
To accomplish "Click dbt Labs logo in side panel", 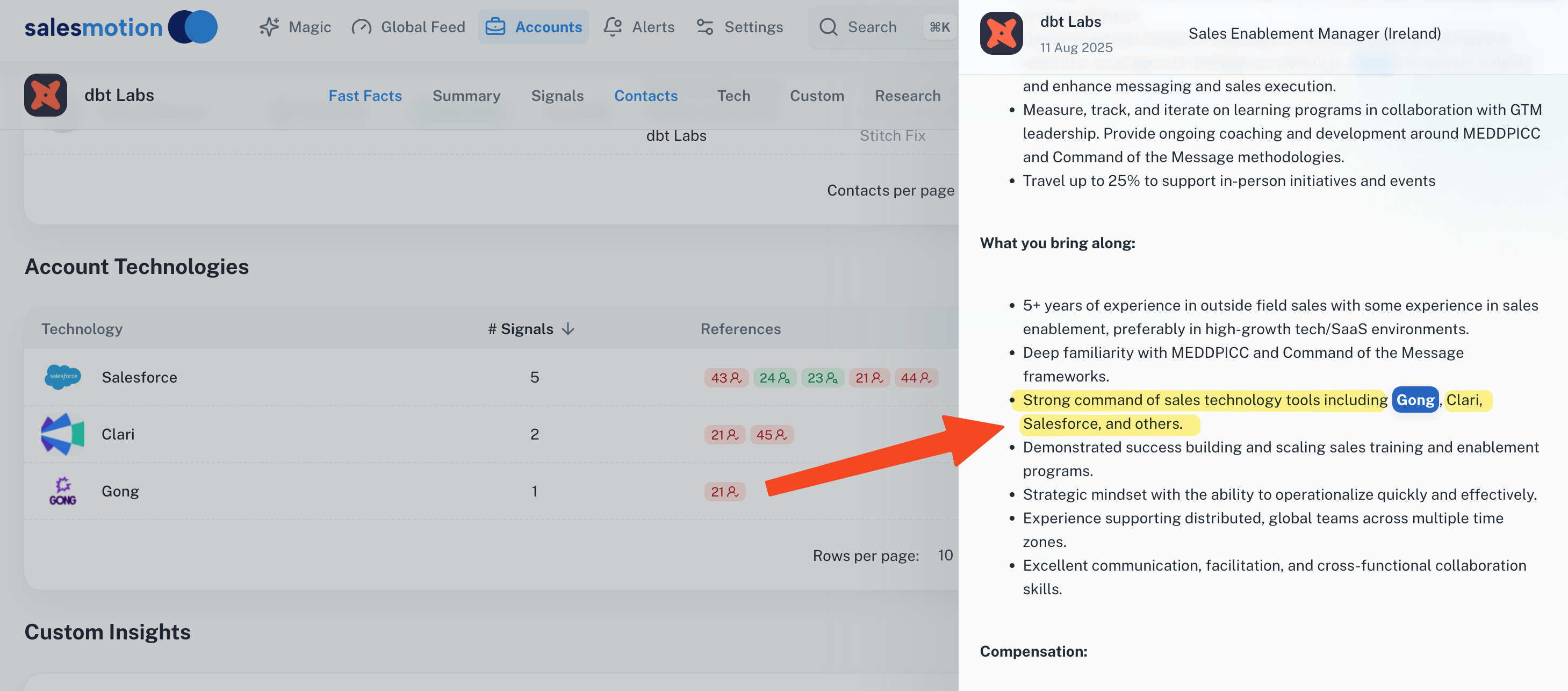I will 1001,33.
